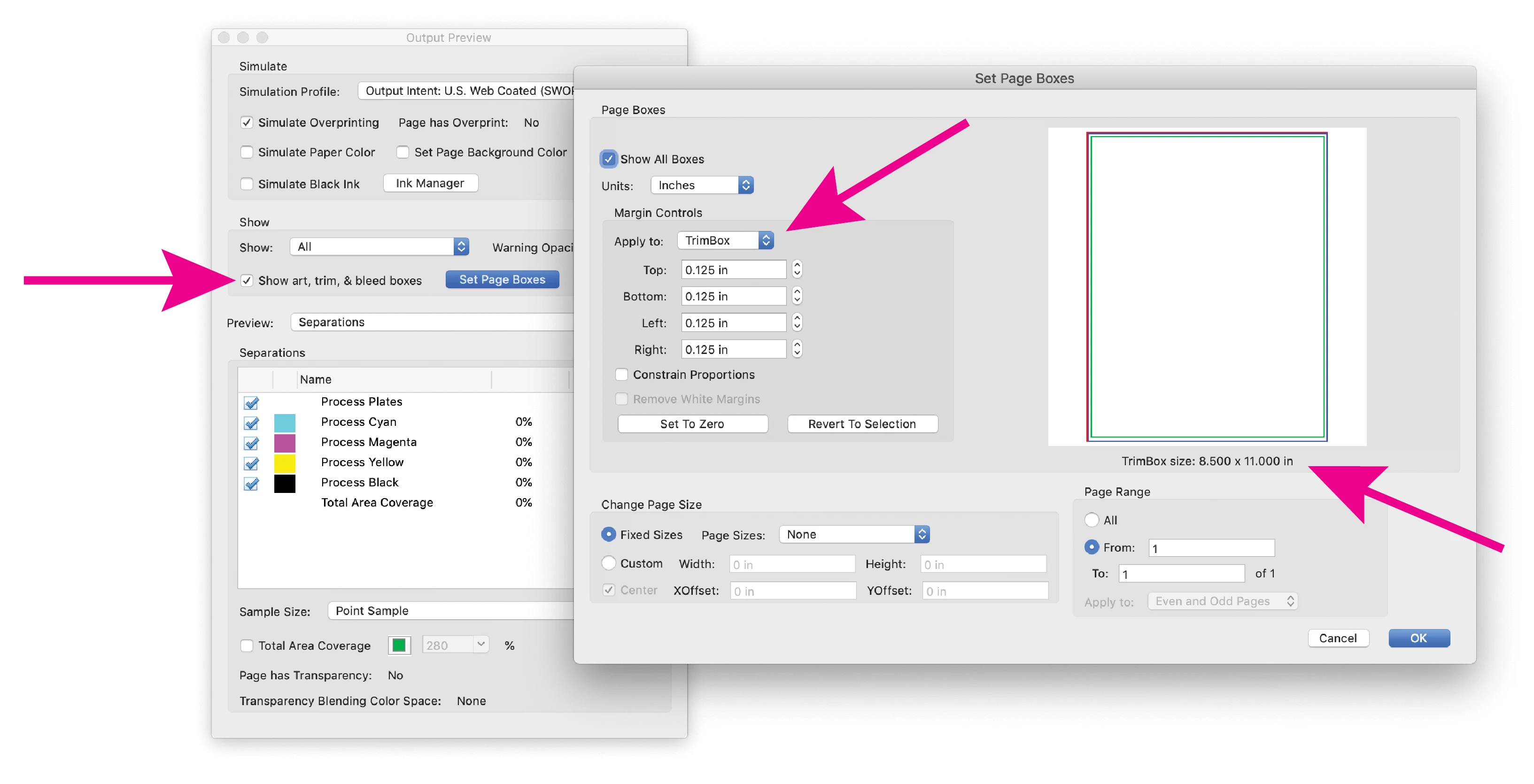Click the green Total Area Coverage swatch

coord(399,645)
